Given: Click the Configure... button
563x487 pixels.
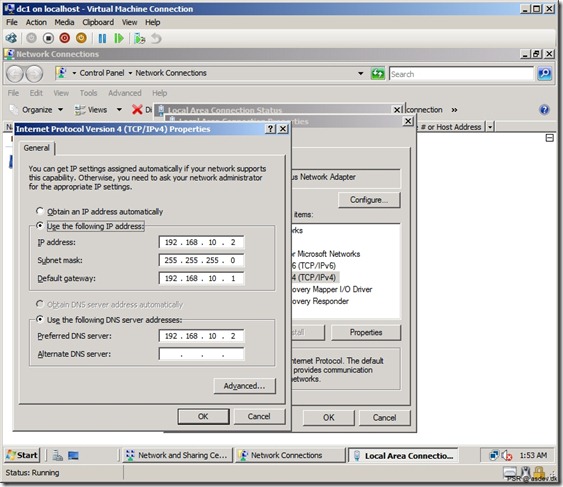Looking at the screenshot, I should click(369, 200).
